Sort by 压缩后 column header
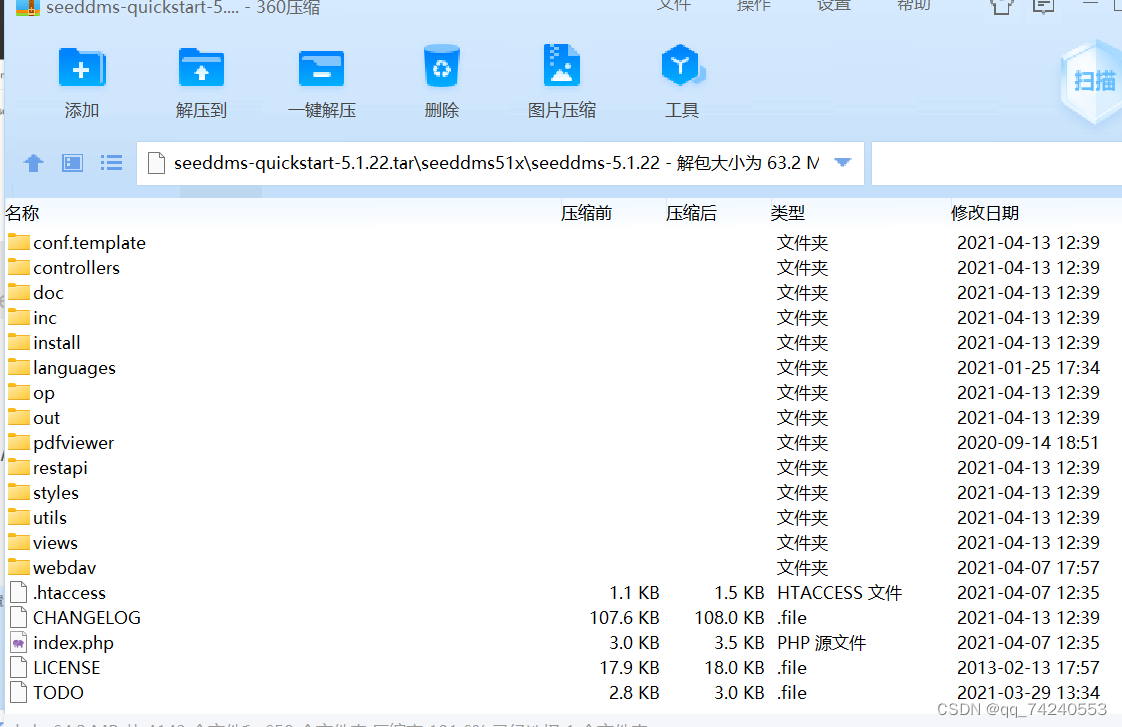Viewport: 1122px width, 727px height. tap(691, 213)
